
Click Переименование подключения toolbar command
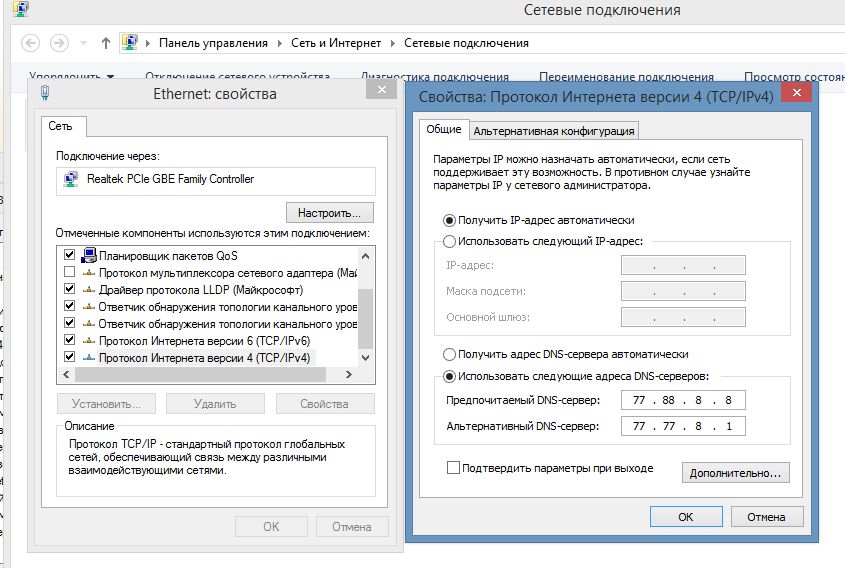tap(626, 77)
